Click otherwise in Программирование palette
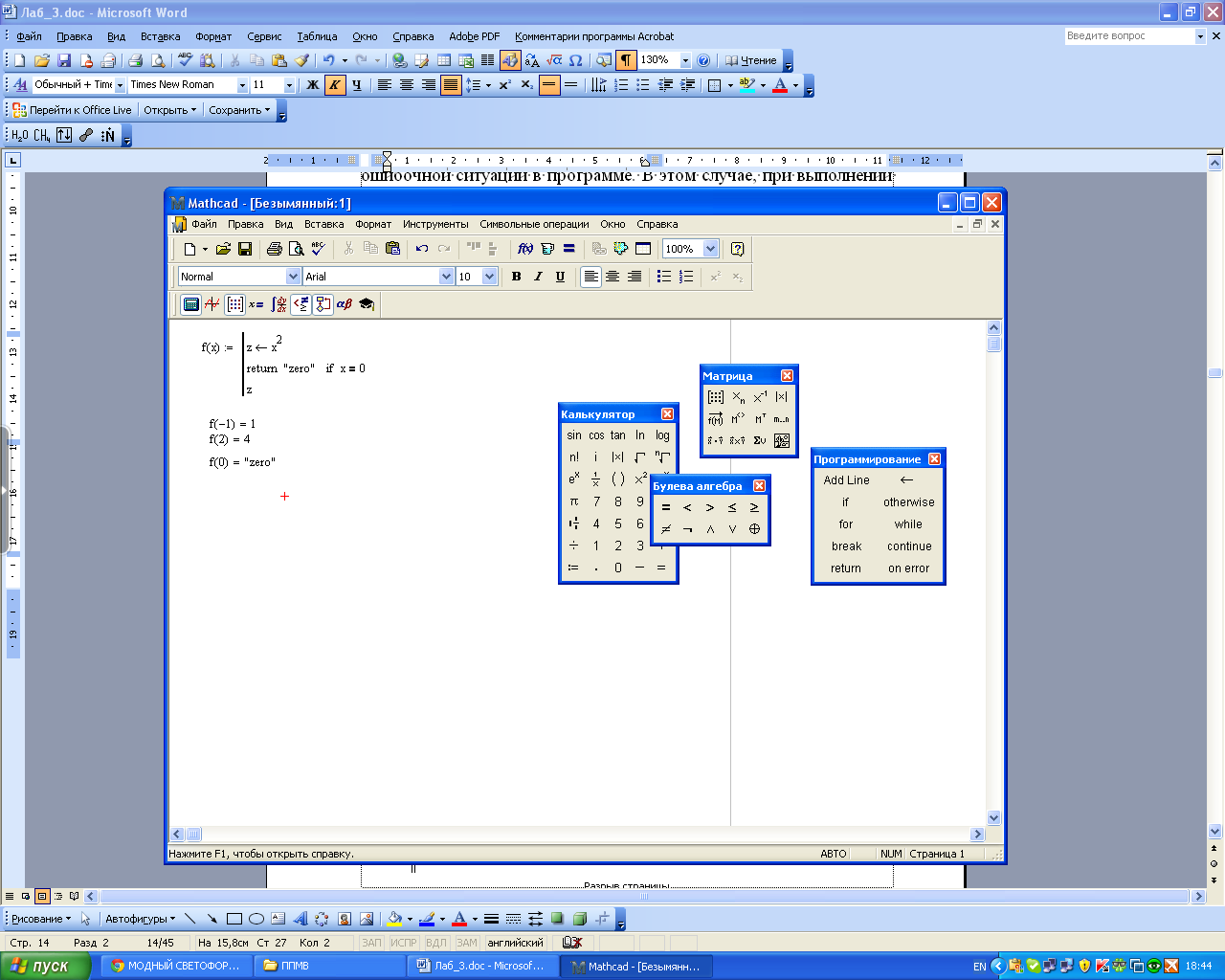Screen dimensions: 1225x980 [909, 502]
